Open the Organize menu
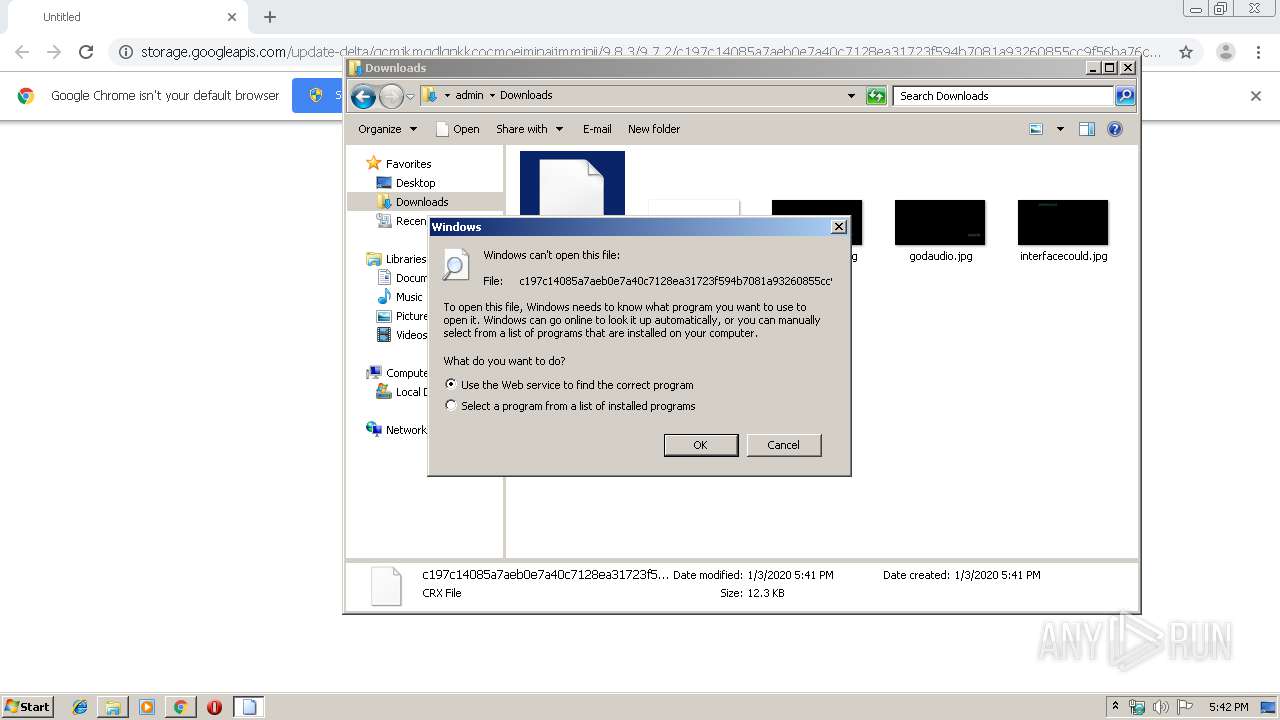This screenshot has width=1280, height=720. [387, 129]
